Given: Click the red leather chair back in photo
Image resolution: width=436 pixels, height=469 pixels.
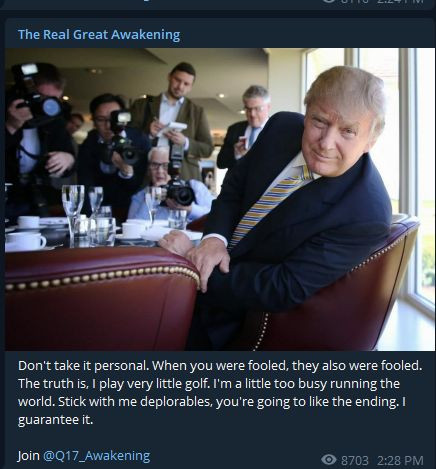Looking at the screenshot, I should pyautogui.click(x=100, y=298).
